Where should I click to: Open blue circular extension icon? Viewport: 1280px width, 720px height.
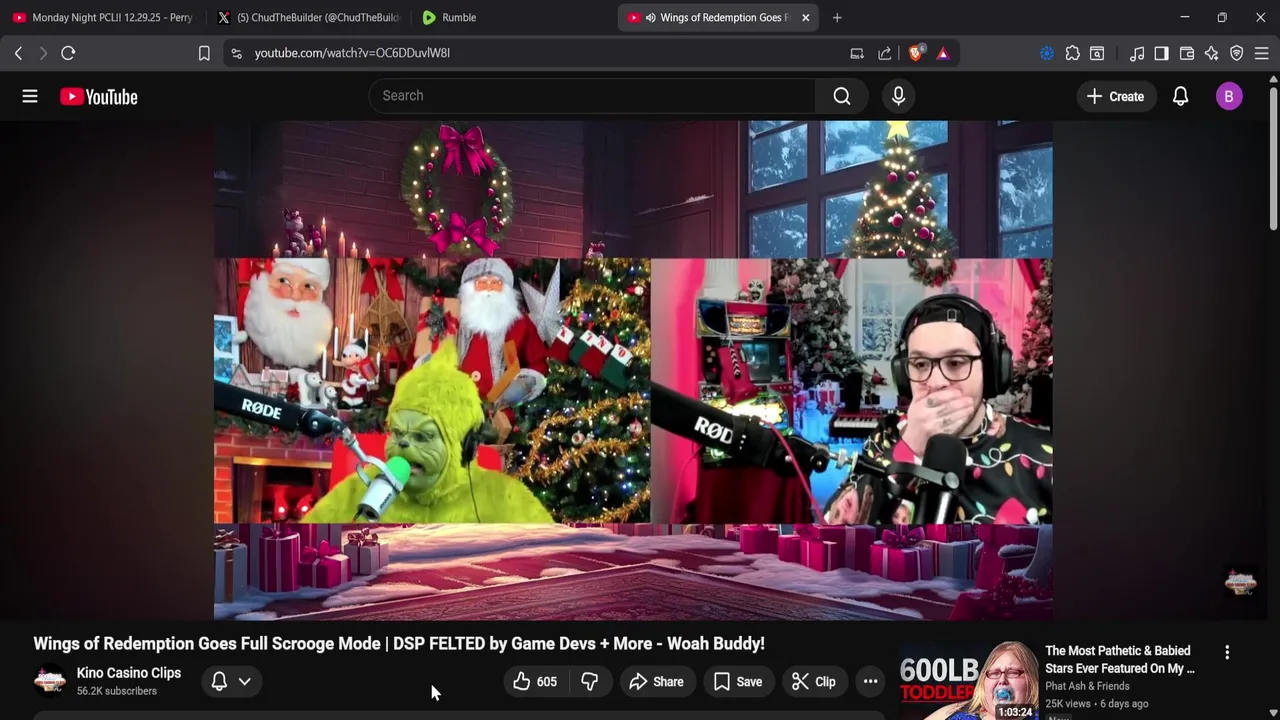point(1047,53)
